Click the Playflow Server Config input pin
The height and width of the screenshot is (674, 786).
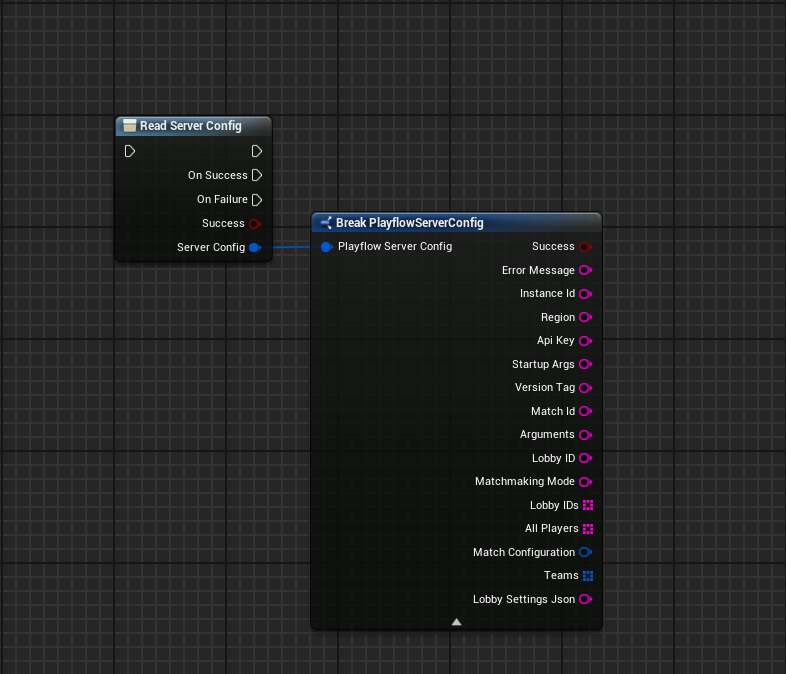[x=327, y=246]
